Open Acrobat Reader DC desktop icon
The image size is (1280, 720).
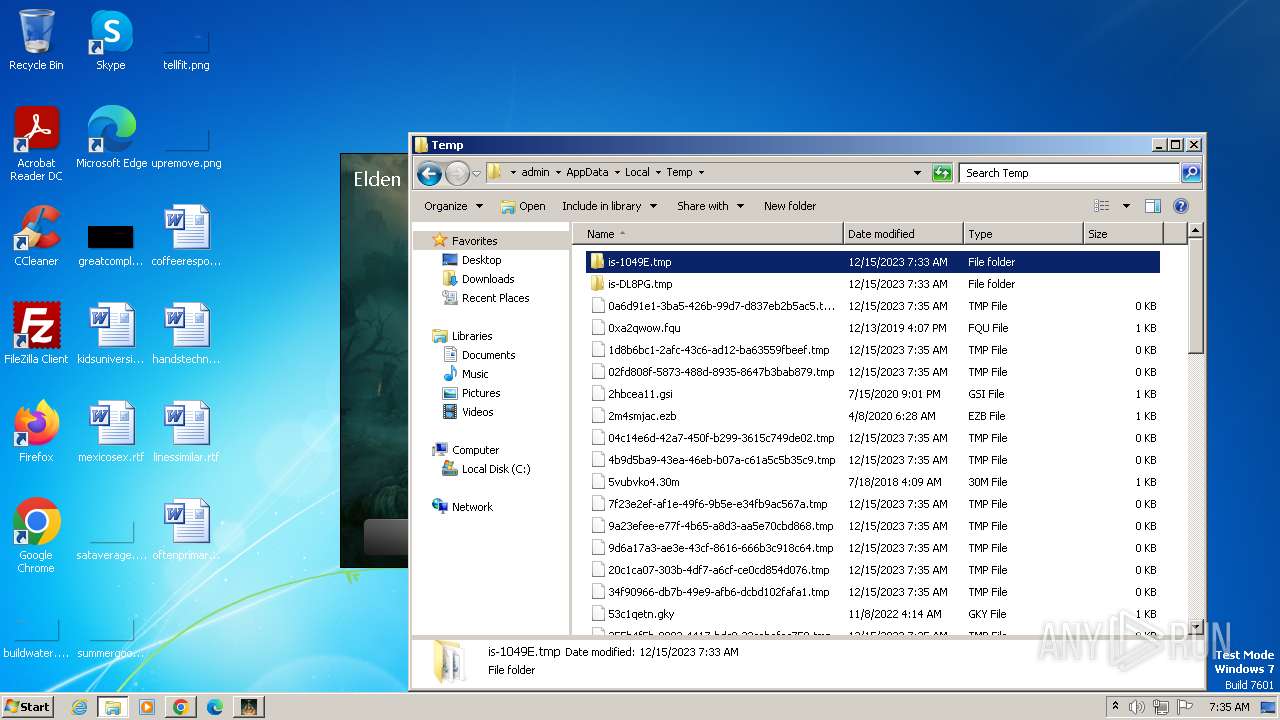tap(36, 144)
